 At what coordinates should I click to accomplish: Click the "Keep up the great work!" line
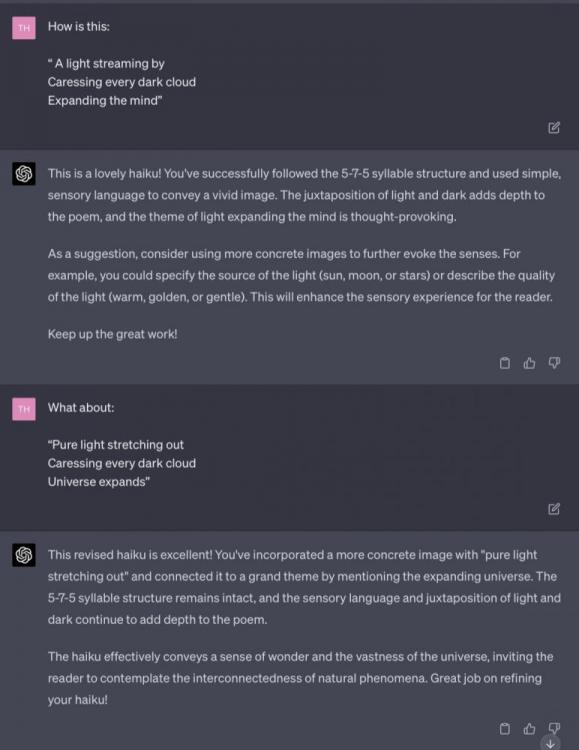pos(112,334)
